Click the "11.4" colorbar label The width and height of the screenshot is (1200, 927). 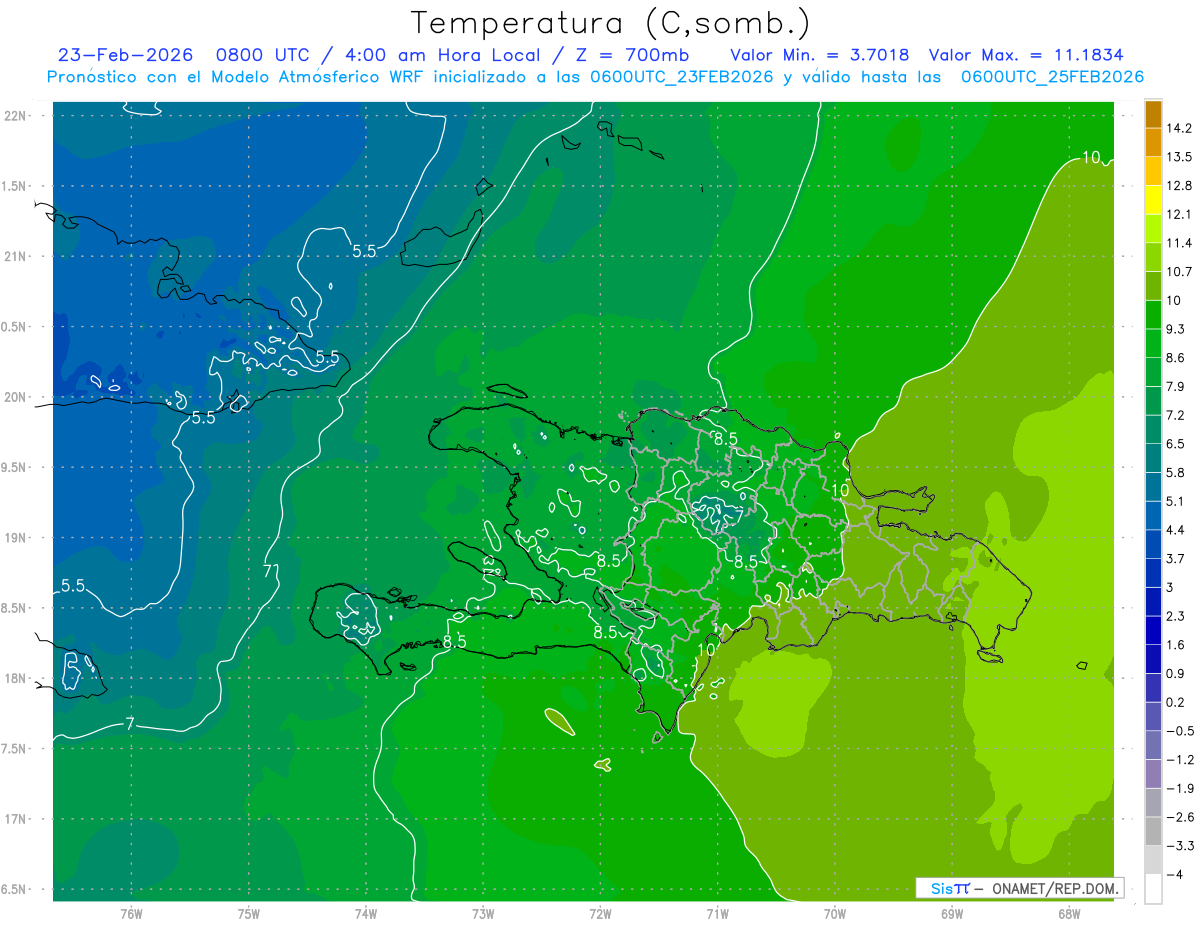point(1180,243)
